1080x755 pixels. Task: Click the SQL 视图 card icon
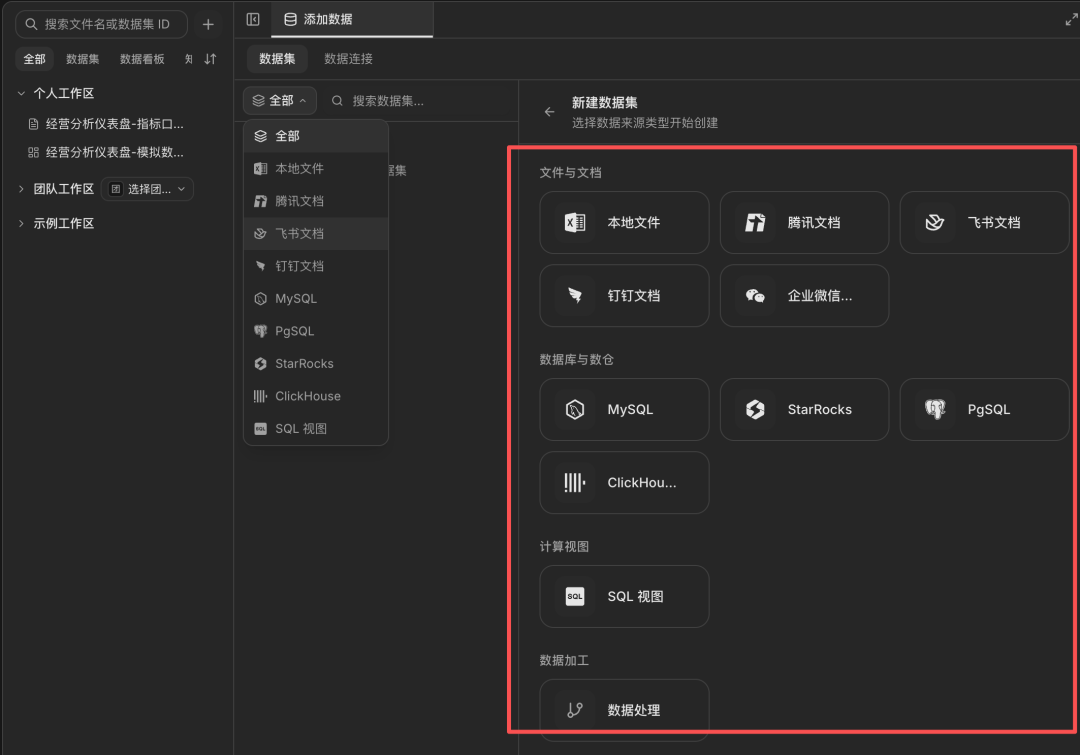point(574,597)
